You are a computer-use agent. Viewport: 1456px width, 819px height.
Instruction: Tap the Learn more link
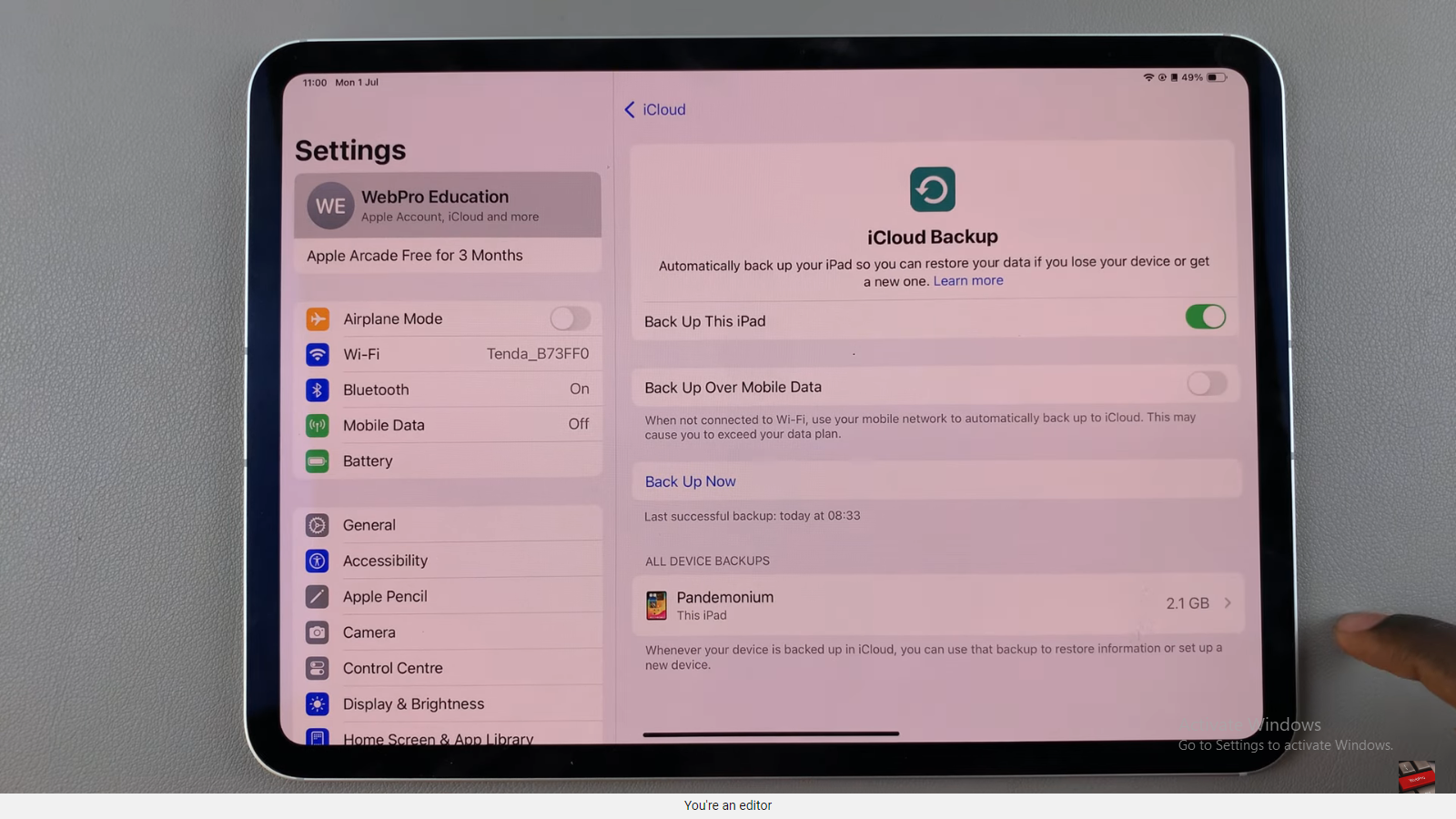pos(968,281)
